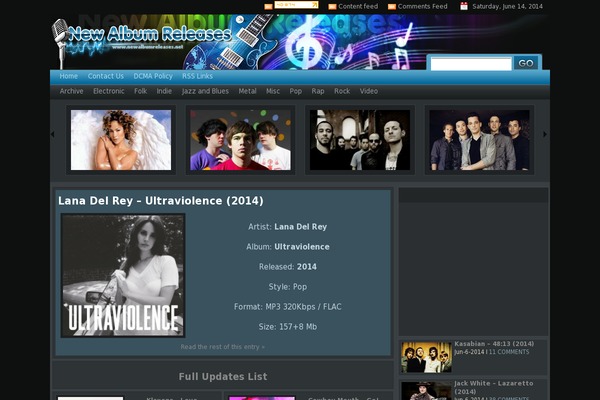
Task: Open the five men in shirts carousel thumbnail
Action: (x=479, y=140)
